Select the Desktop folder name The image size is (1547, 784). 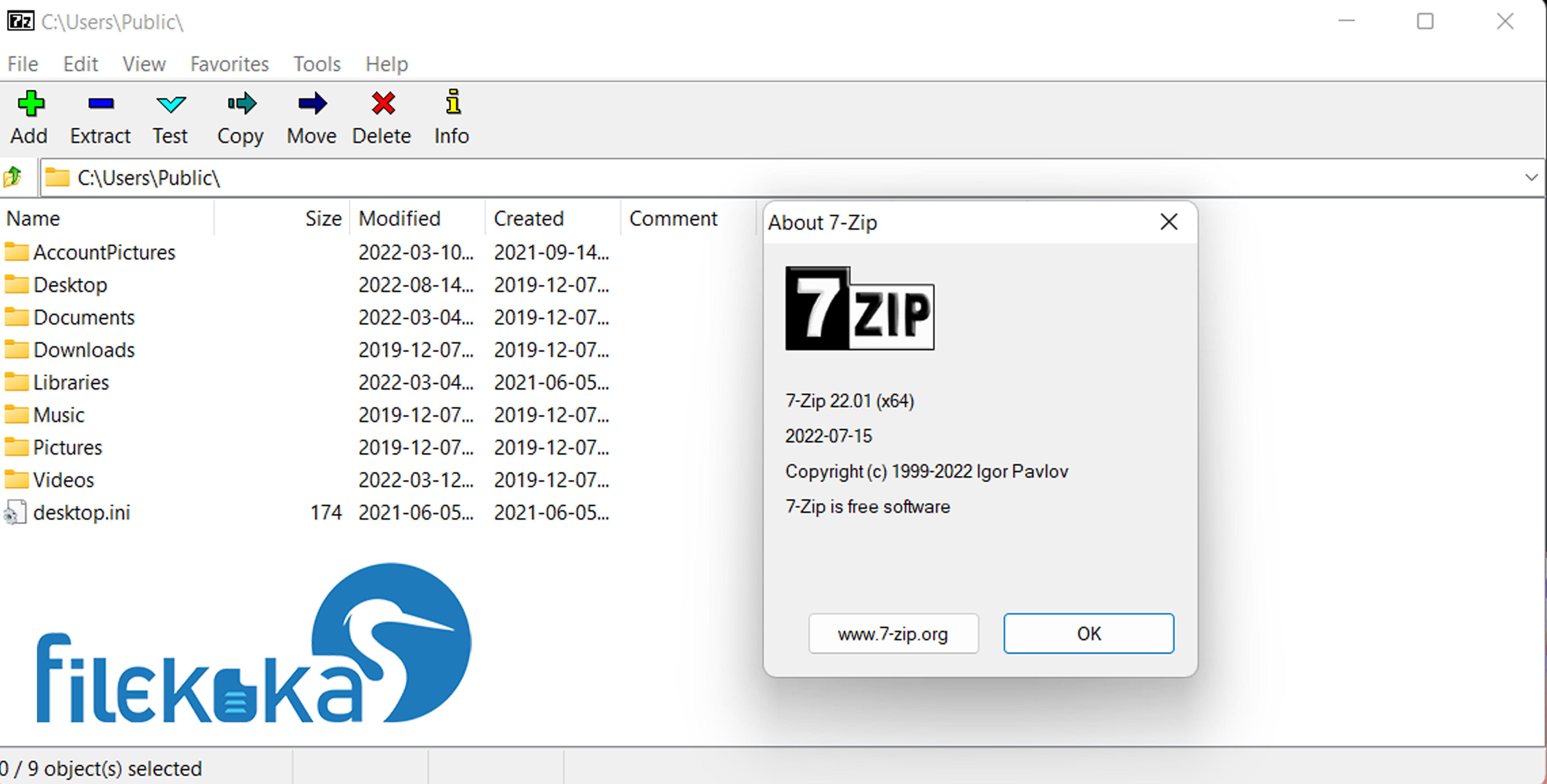click(x=70, y=285)
